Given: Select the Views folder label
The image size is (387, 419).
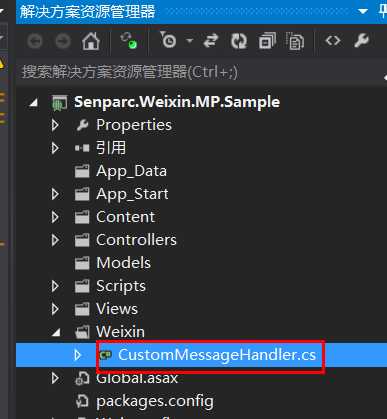Looking at the screenshot, I should pos(117,309).
